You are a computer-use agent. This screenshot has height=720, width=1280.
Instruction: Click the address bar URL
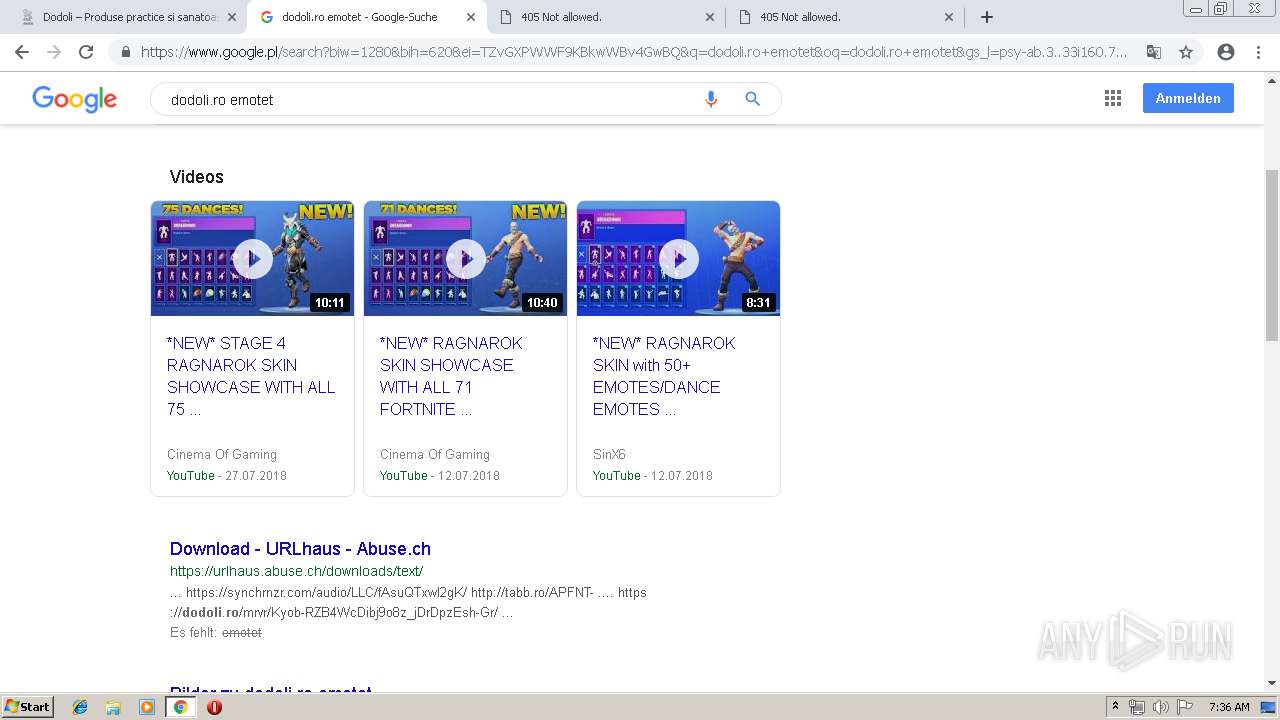click(634, 52)
